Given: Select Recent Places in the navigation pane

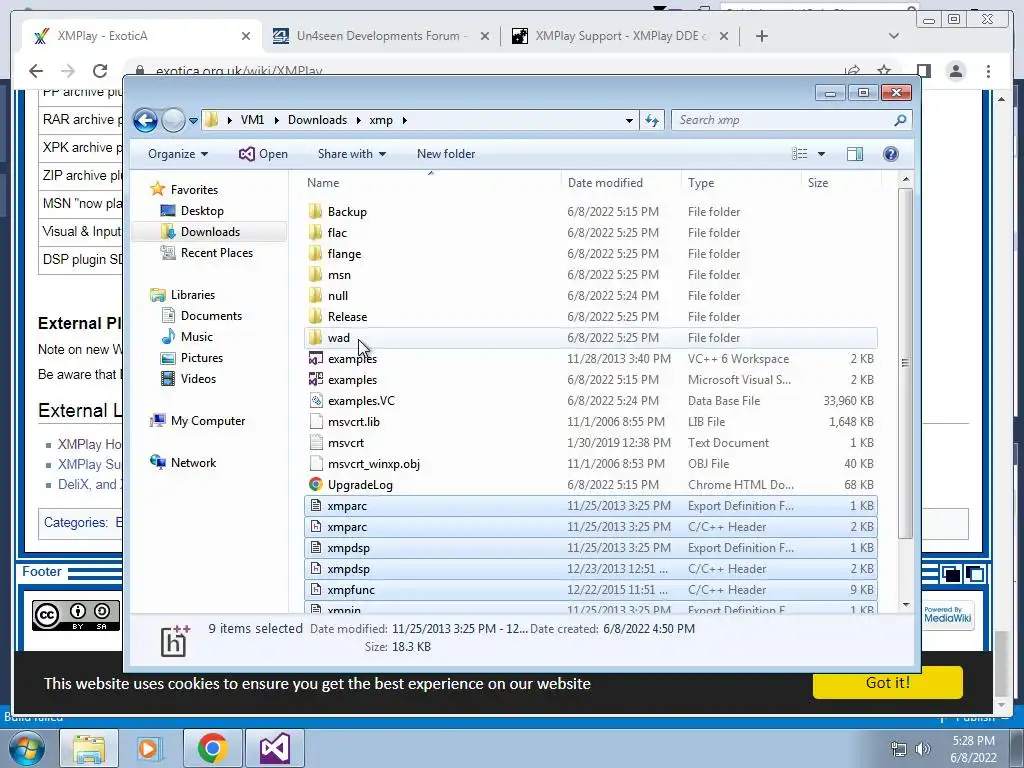Looking at the screenshot, I should pos(216,253).
